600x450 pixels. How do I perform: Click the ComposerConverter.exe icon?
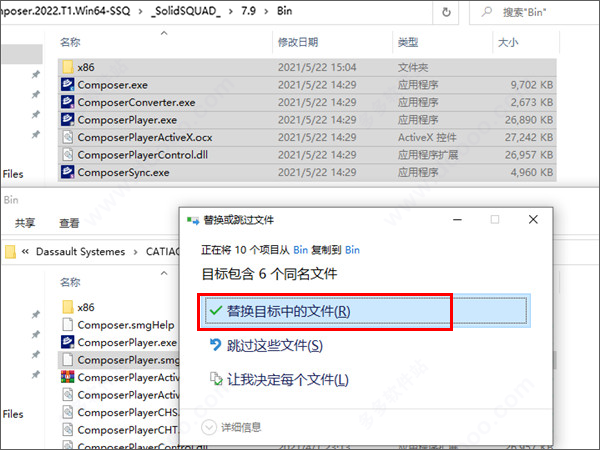click(68, 102)
